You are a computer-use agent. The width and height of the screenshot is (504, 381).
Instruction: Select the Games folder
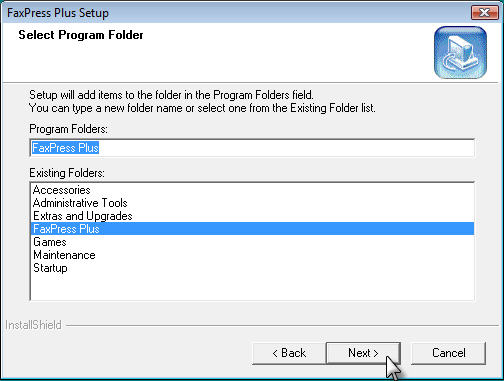tap(50, 242)
